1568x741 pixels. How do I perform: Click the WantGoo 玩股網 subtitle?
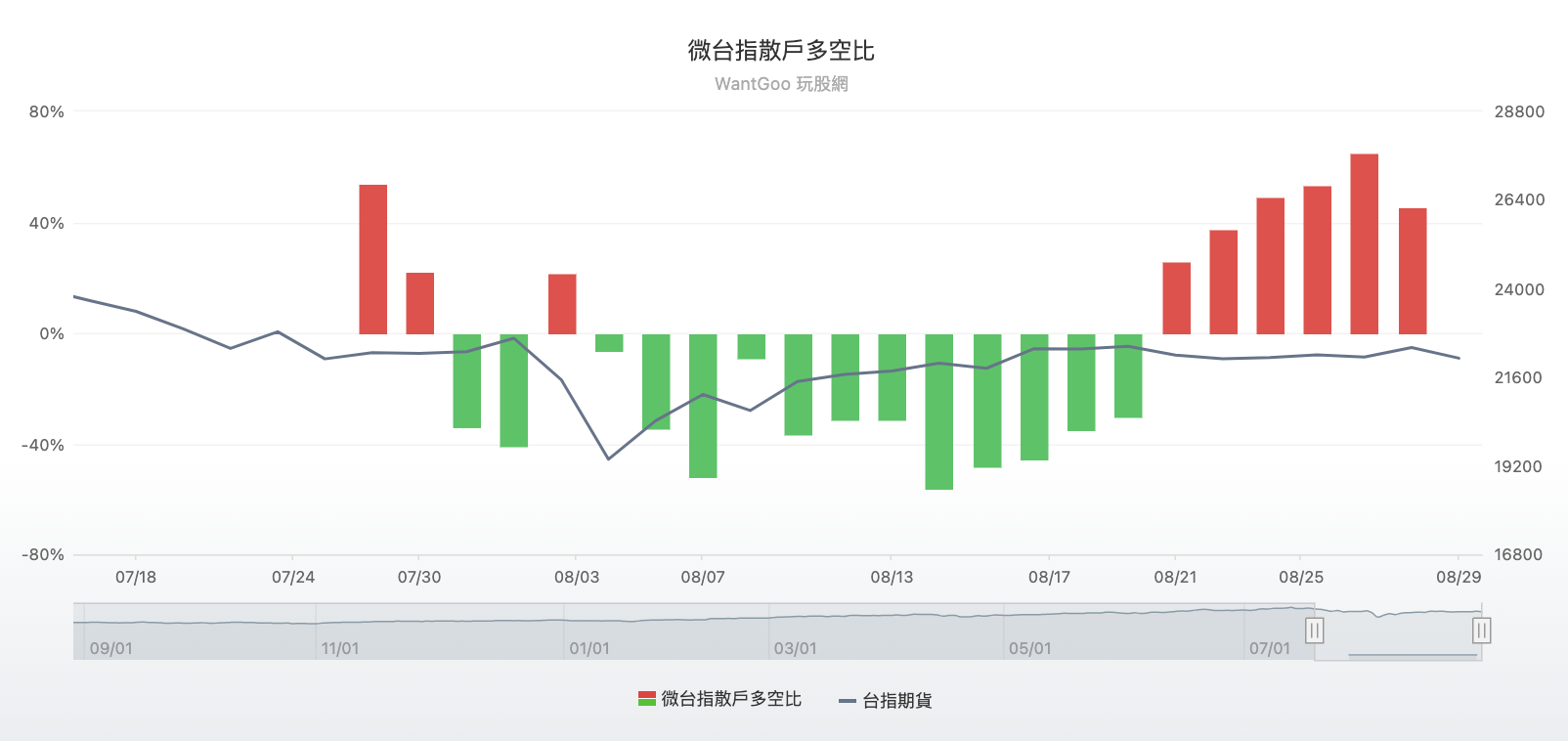781,84
